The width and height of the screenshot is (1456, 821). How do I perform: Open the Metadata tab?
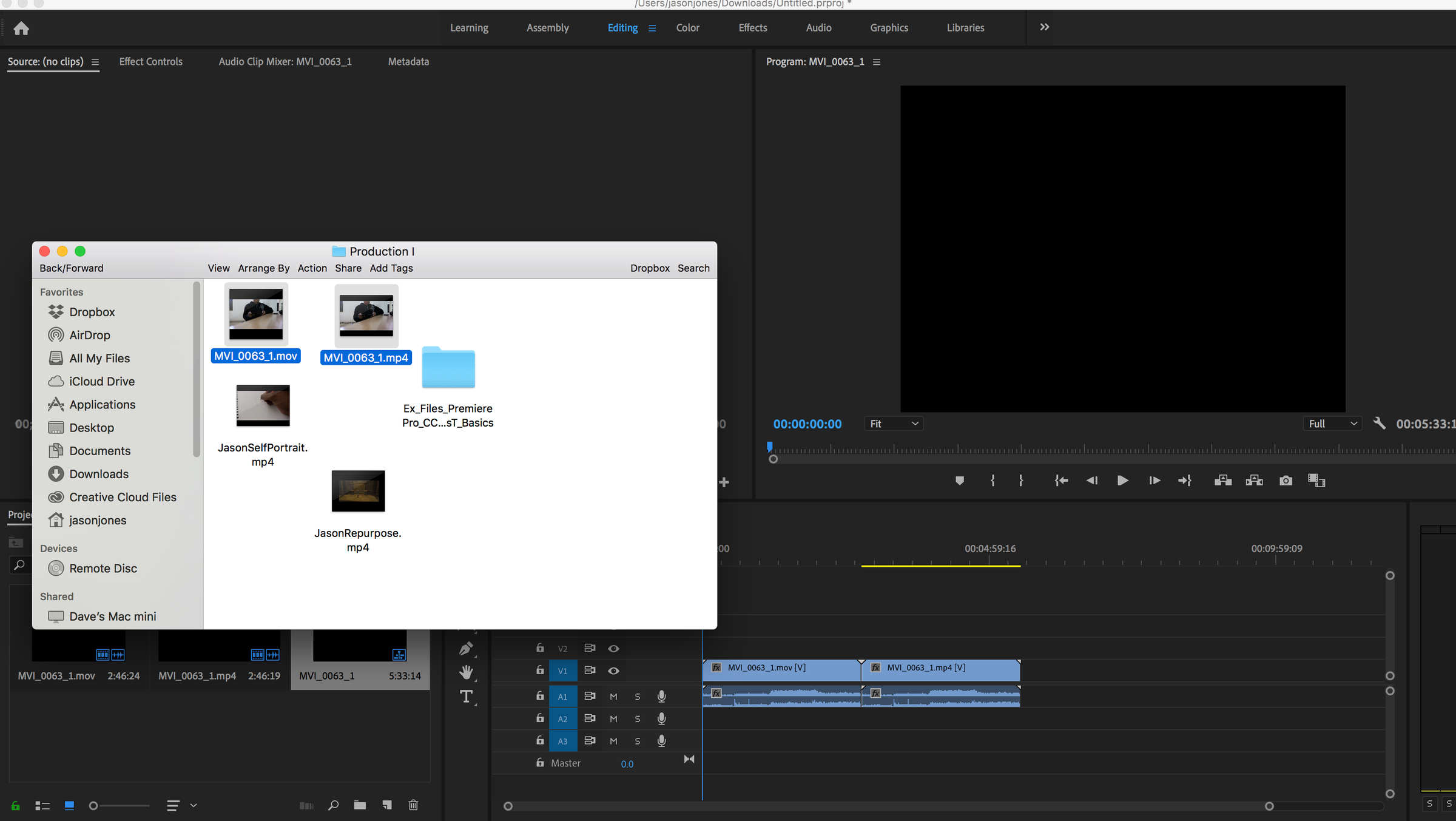pyautogui.click(x=408, y=62)
